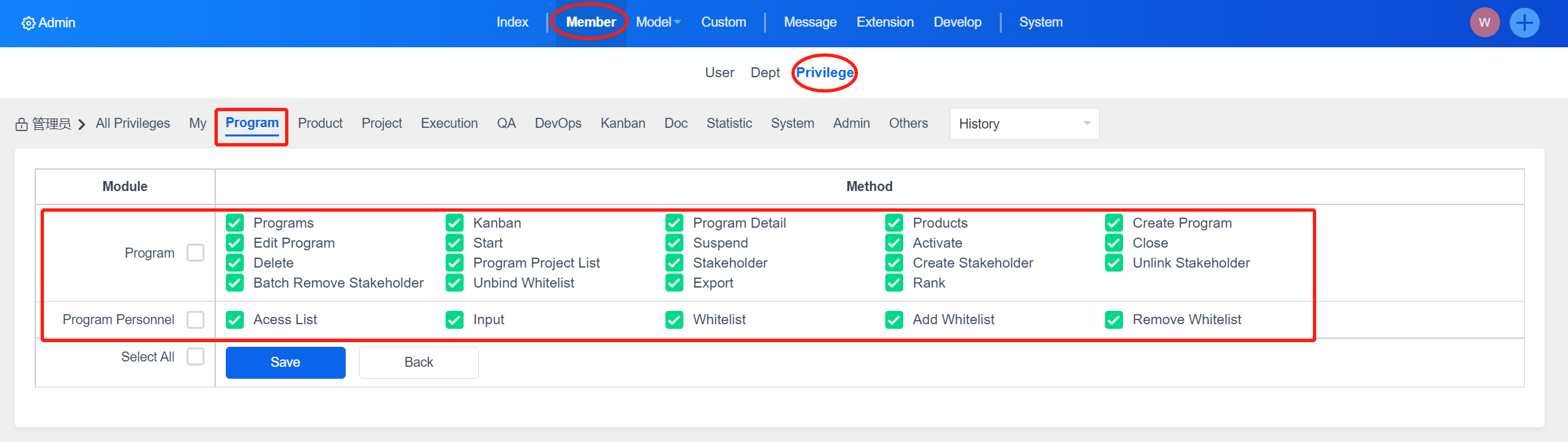Toggle the Select All checkbox
This screenshot has width=1568, height=442.
point(195,357)
